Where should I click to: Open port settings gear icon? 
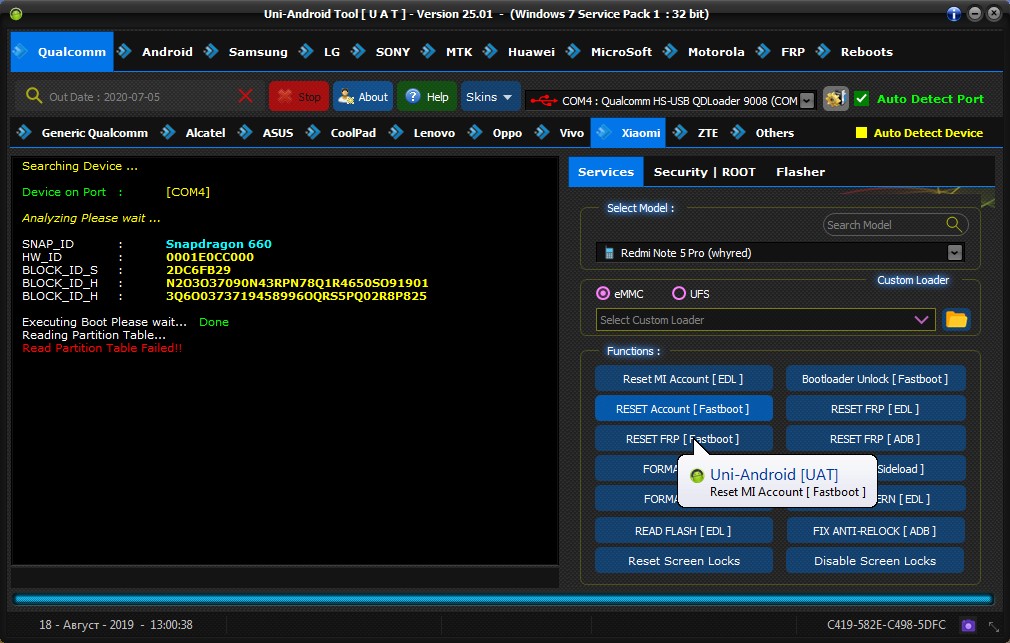pyautogui.click(x=835, y=99)
